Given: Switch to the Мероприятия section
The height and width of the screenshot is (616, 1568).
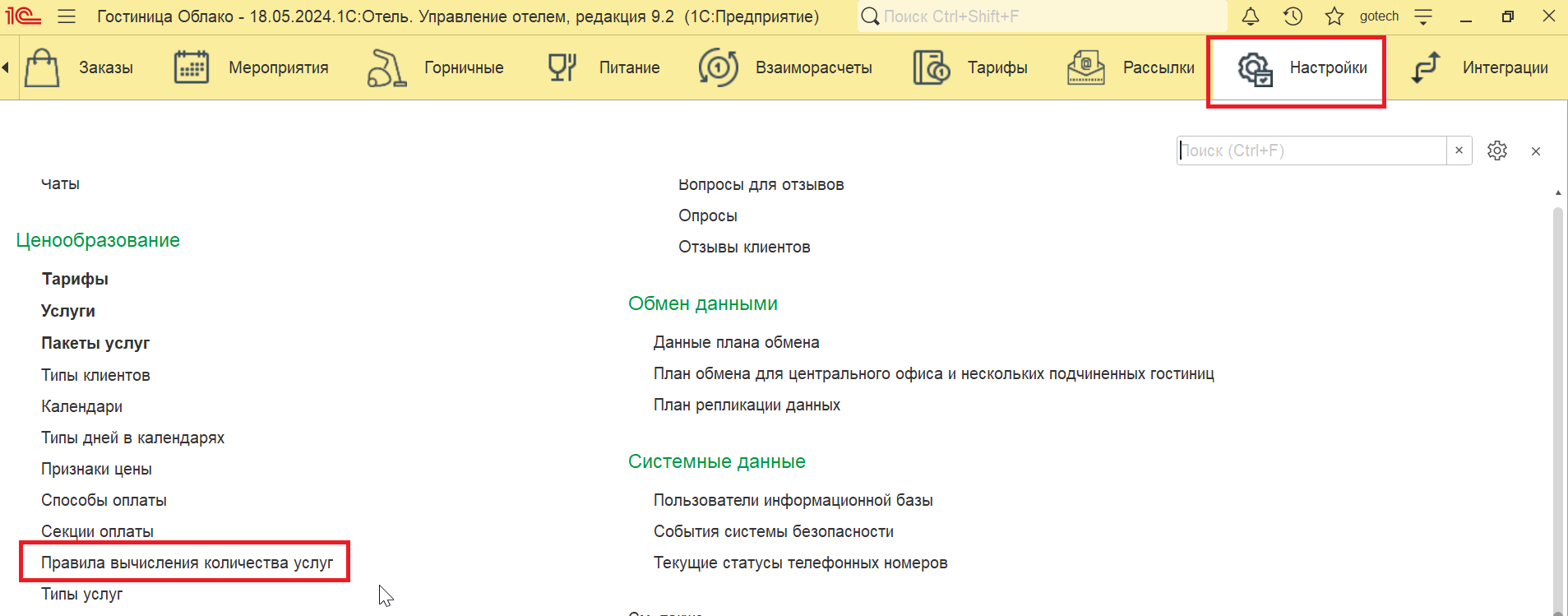Looking at the screenshot, I should 279,67.
